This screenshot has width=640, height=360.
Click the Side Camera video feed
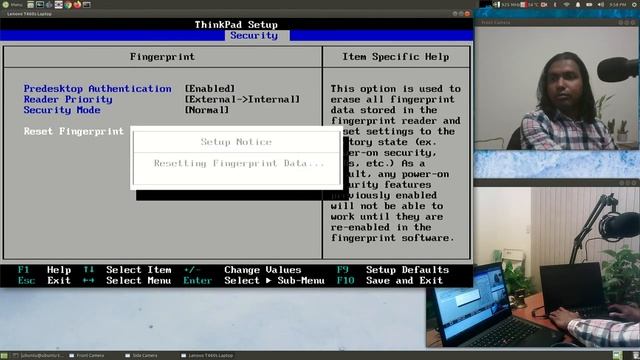(x=533, y=267)
